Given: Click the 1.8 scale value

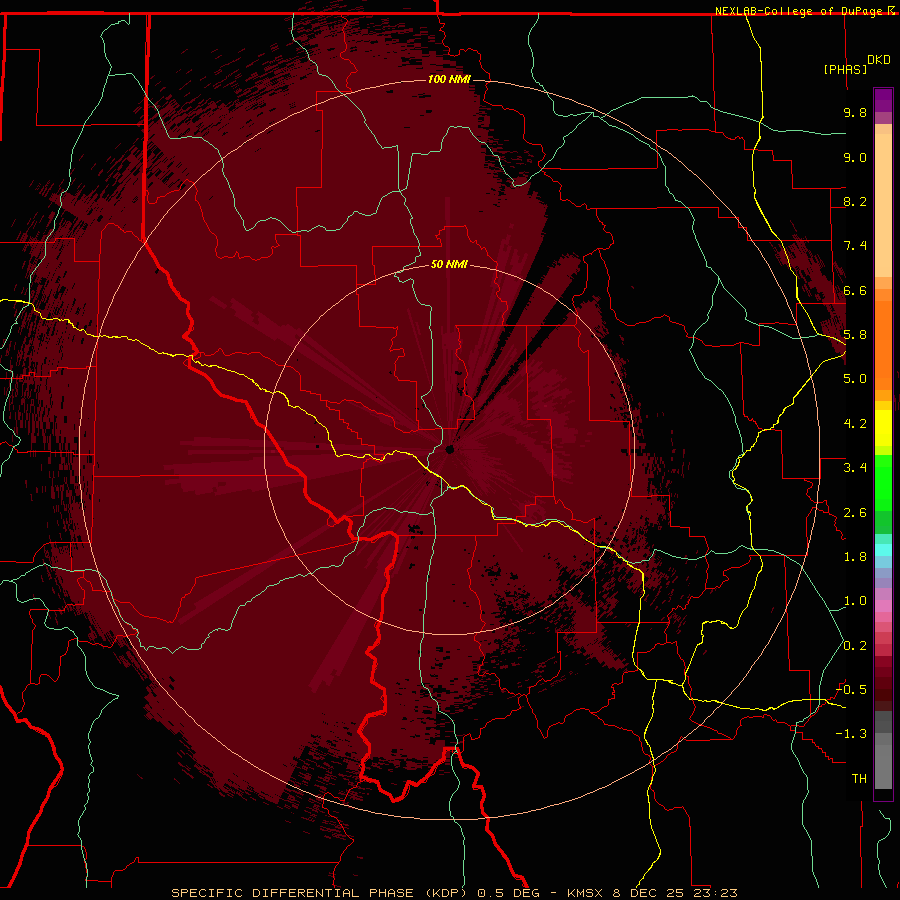Looking at the screenshot, I should 855,557.
